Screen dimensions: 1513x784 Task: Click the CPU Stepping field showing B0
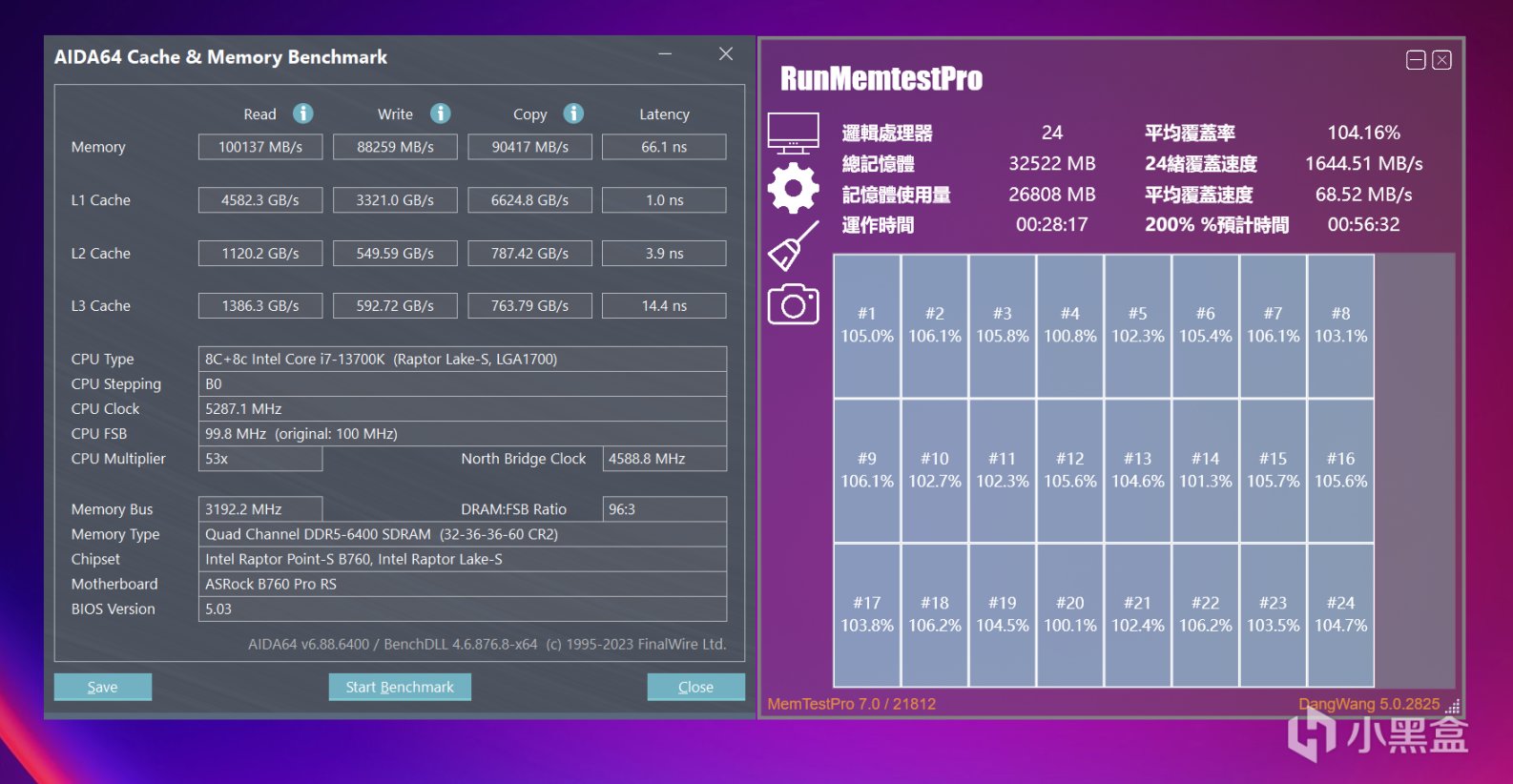click(x=463, y=384)
